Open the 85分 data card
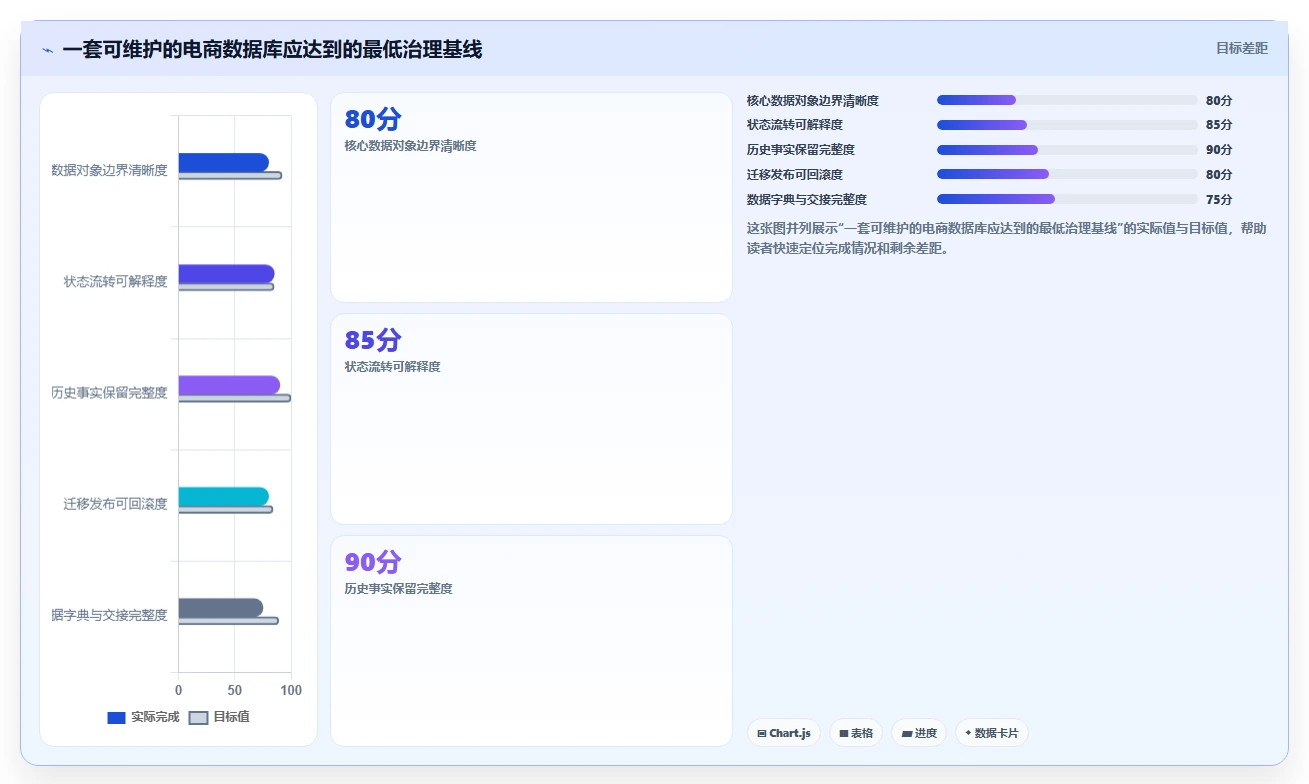This screenshot has width=1309, height=784. click(531, 419)
